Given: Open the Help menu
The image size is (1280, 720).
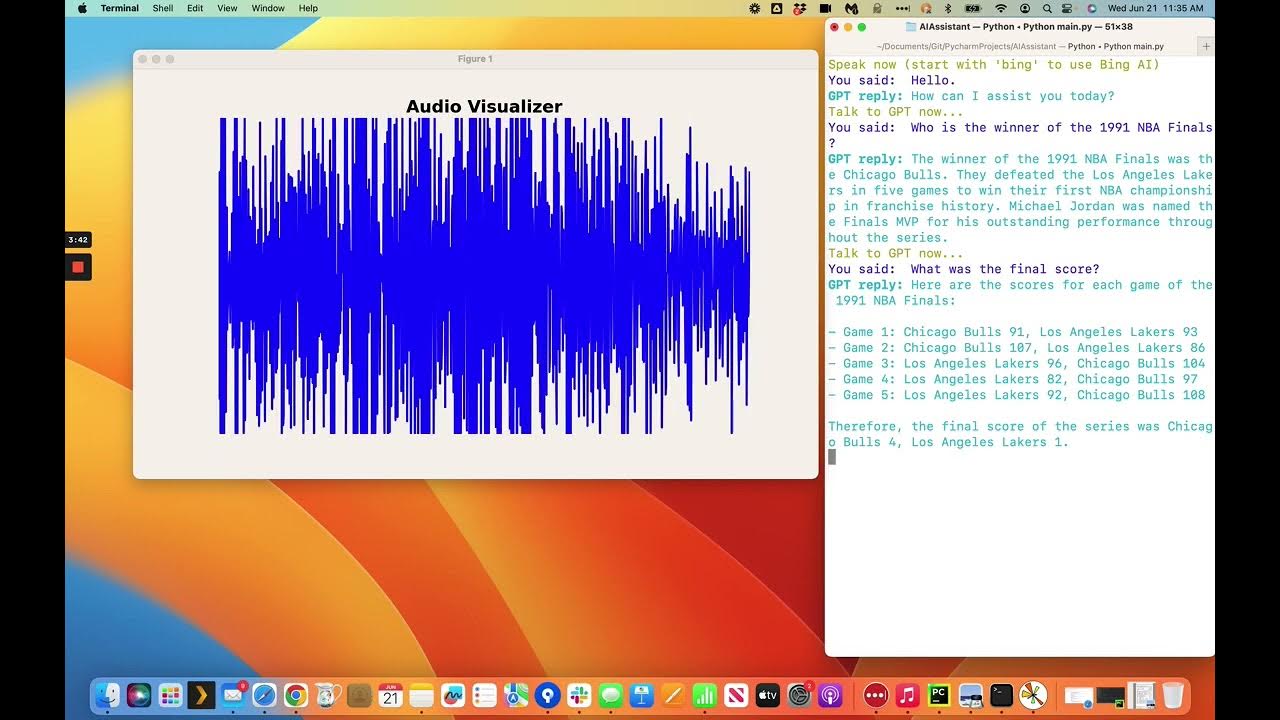Looking at the screenshot, I should (308, 8).
